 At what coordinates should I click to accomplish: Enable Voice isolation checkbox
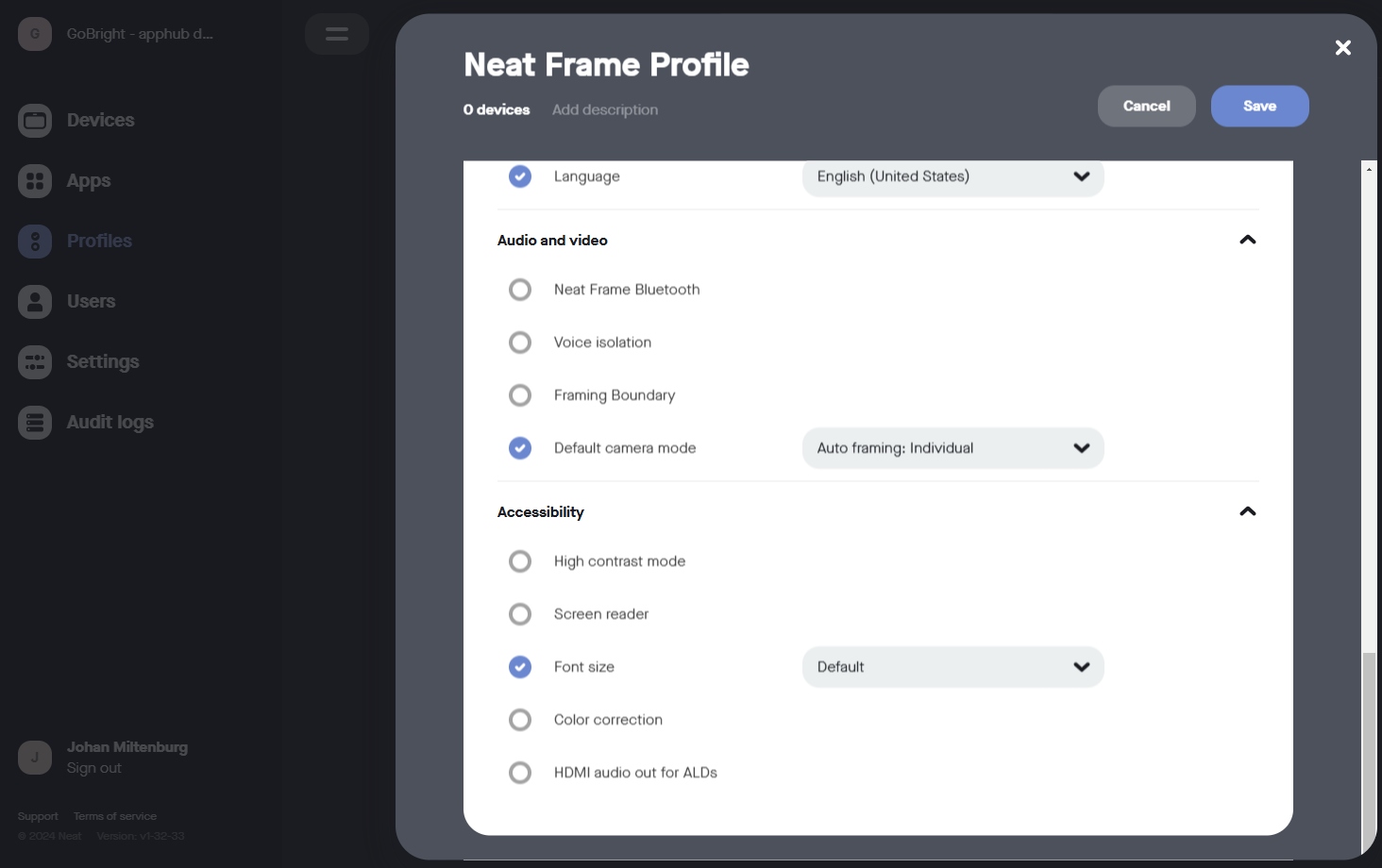tap(520, 342)
